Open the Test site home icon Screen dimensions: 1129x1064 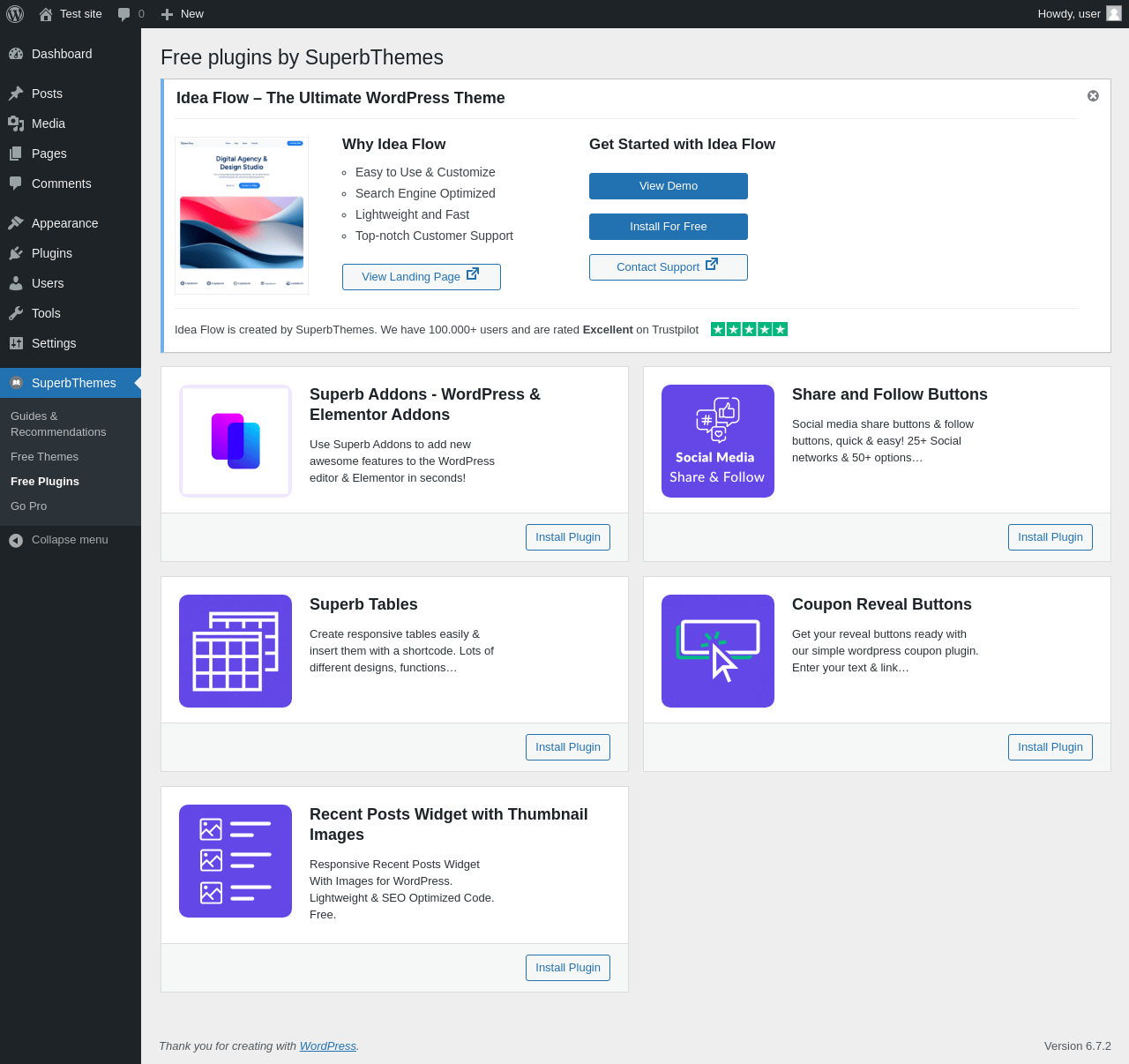(x=46, y=14)
